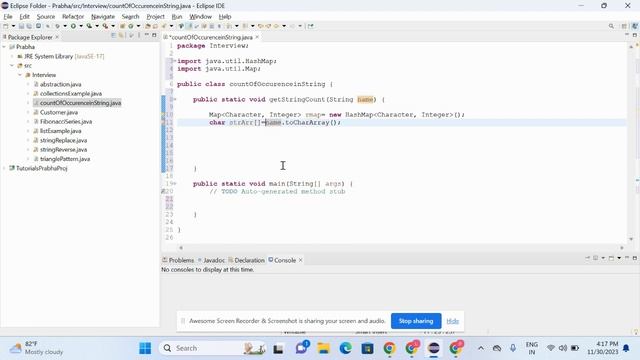640x360 pixels.
Task: Switch to the Javadoc tab
Action: point(211,260)
